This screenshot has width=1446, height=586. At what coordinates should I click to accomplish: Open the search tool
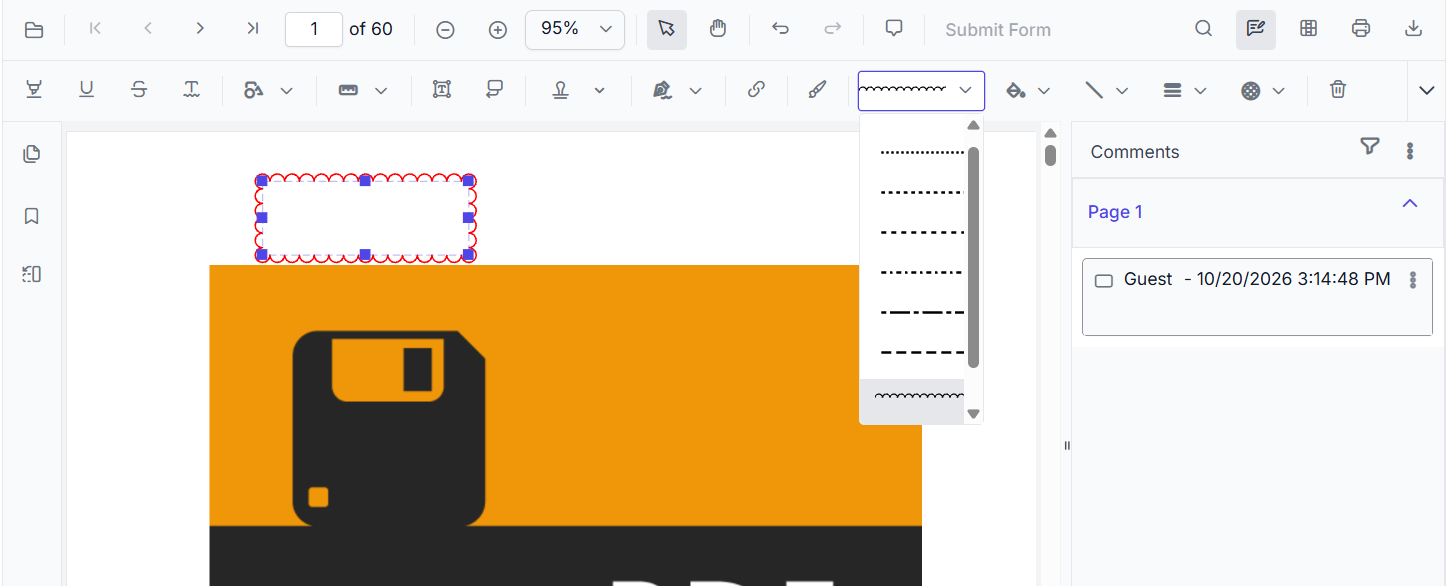tap(1204, 29)
